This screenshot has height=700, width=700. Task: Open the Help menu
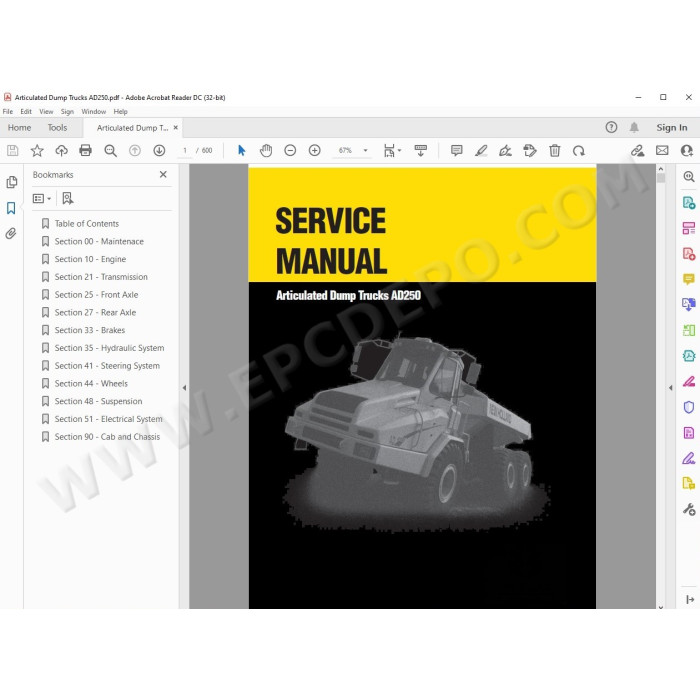click(x=120, y=112)
